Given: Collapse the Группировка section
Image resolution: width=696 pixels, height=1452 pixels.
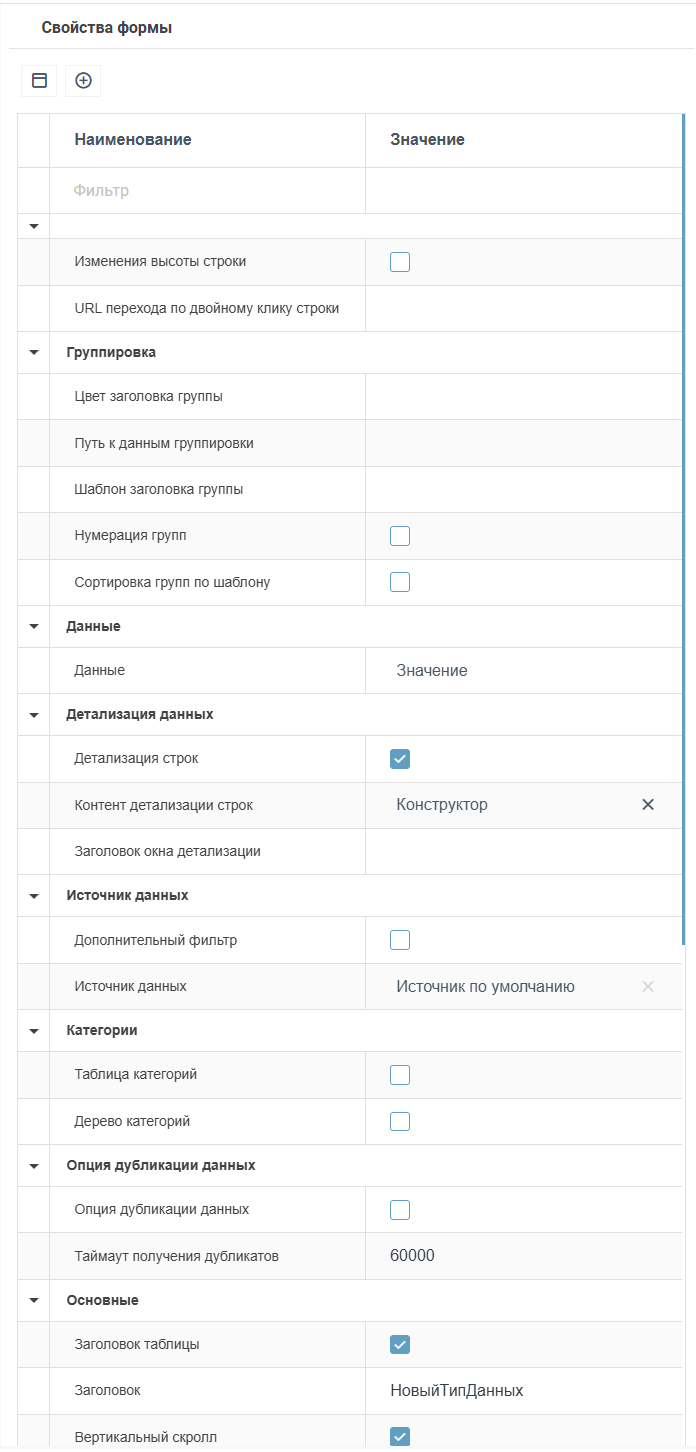Looking at the screenshot, I should pyautogui.click(x=34, y=353).
